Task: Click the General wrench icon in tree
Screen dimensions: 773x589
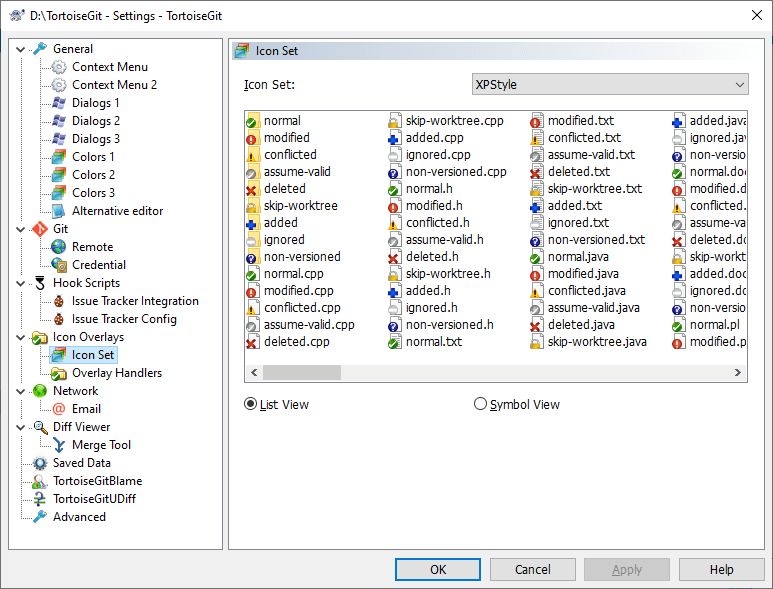Action: (39, 49)
